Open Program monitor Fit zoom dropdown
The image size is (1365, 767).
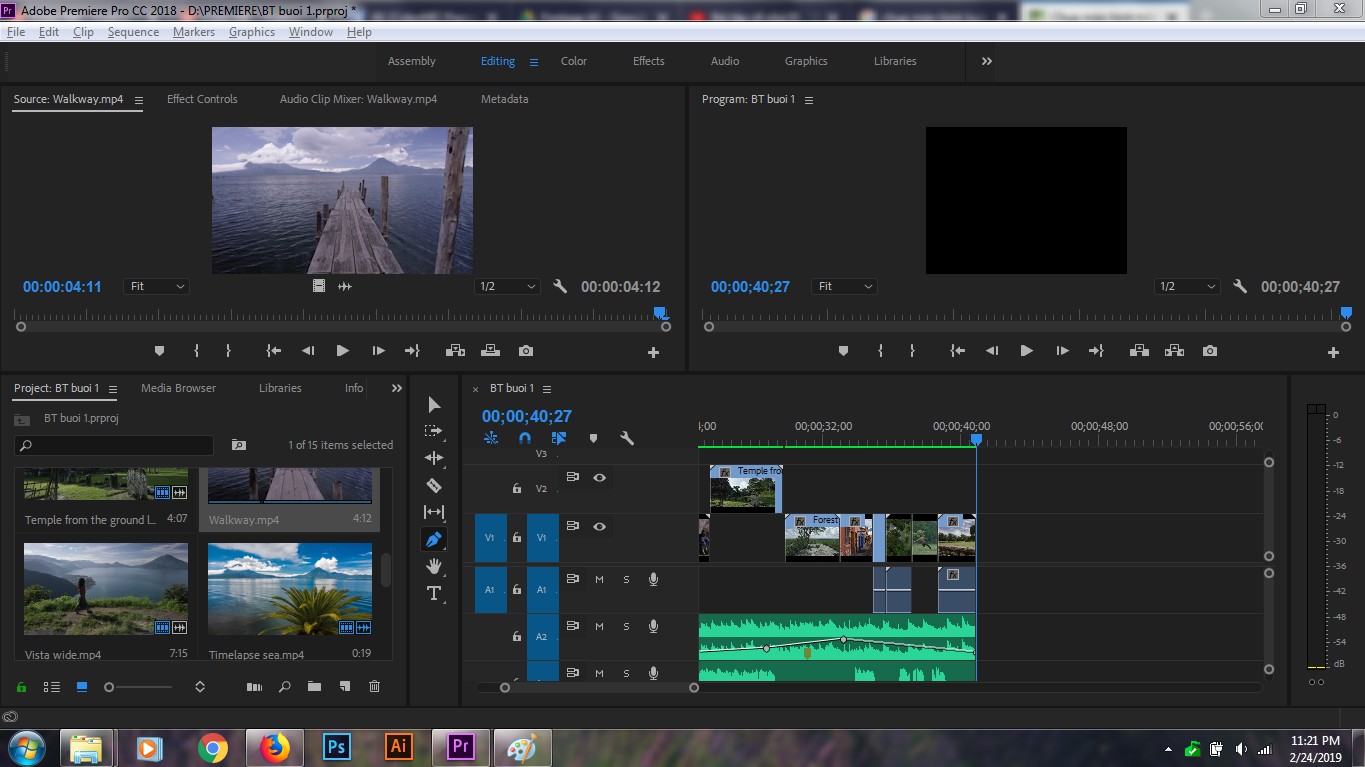coord(844,286)
